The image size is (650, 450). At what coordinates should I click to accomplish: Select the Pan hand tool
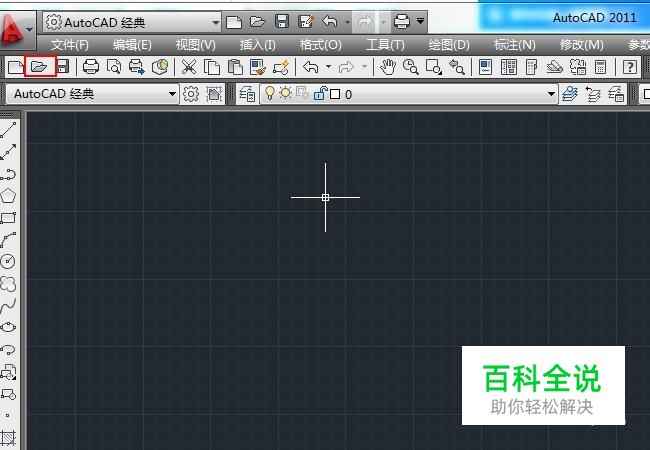pos(388,67)
